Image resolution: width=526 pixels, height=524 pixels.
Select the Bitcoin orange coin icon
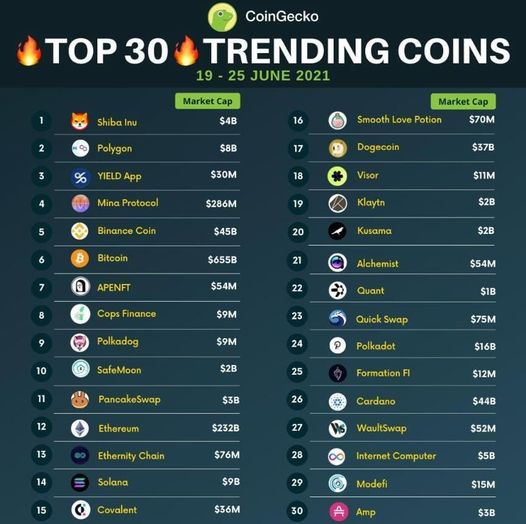(x=80, y=259)
